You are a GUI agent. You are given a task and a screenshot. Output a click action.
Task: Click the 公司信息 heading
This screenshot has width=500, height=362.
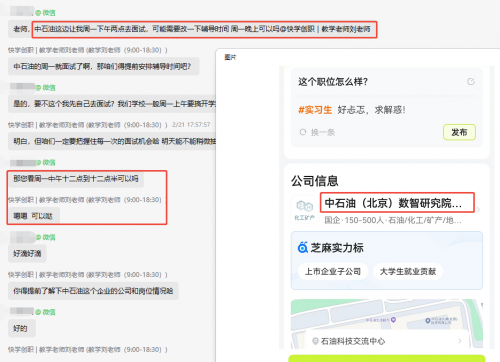point(315,181)
